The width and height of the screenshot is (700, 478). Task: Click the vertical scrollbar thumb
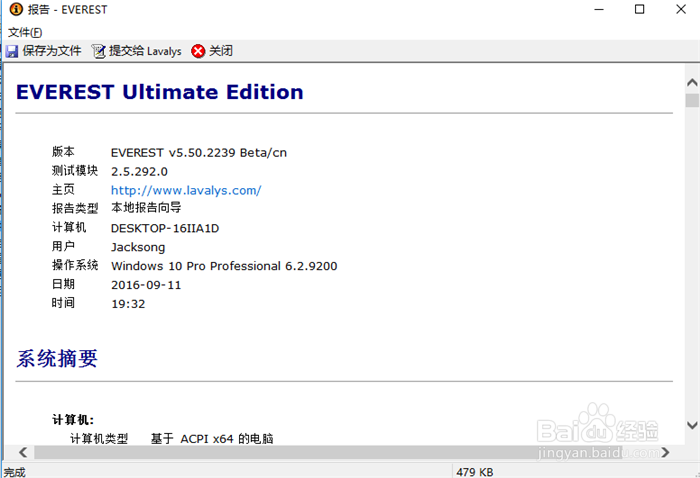pos(692,100)
